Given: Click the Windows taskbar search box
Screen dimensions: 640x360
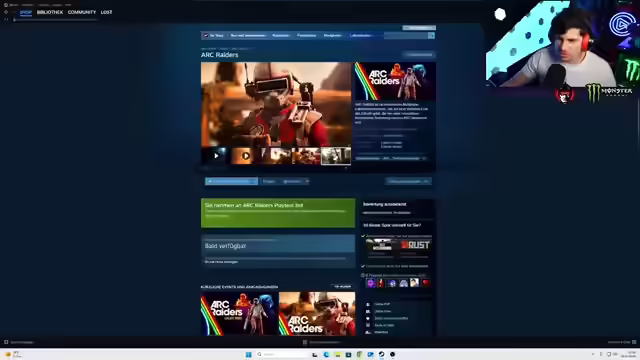Looking at the screenshot, I should click(x=282, y=354).
